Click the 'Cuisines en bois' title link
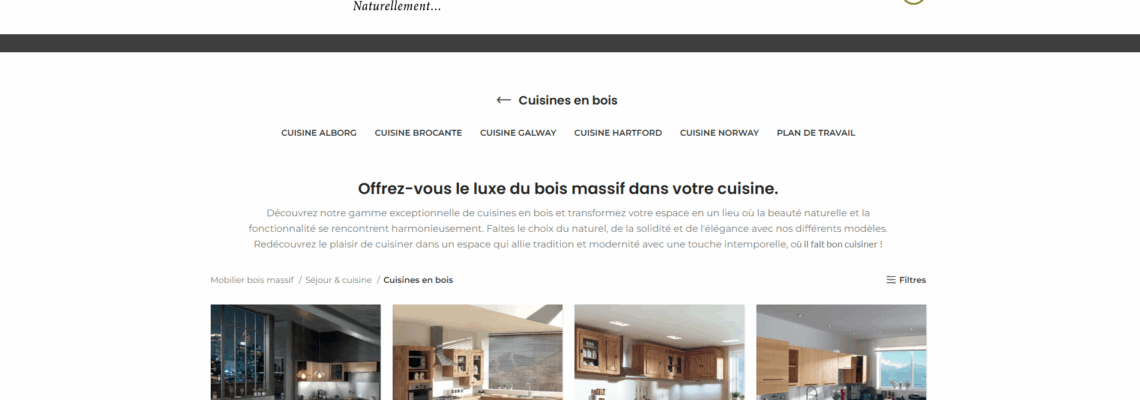 pyautogui.click(x=568, y=100)
